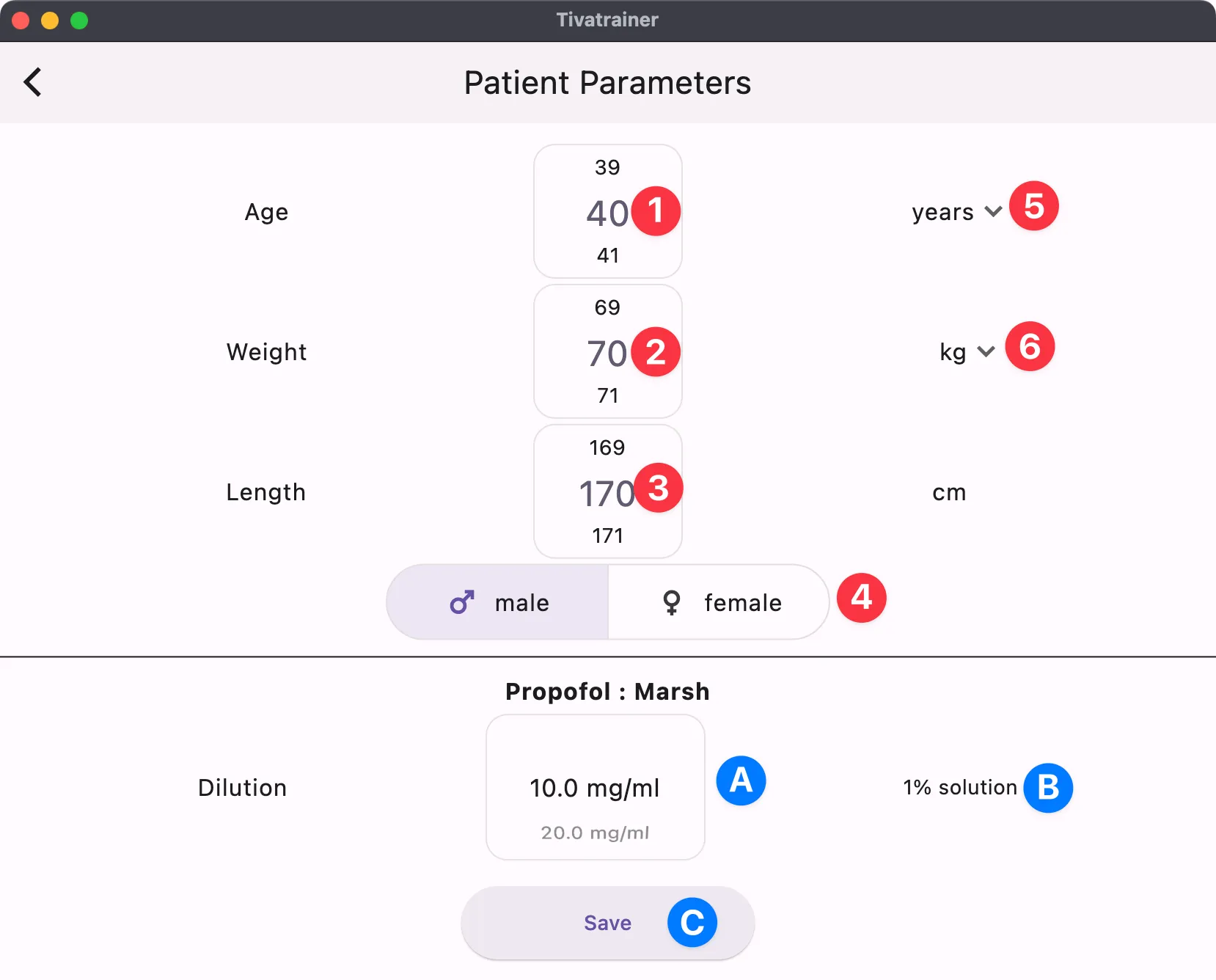
Task: Click the current 10.0 mg/ml dilution value
Action: 595,788
